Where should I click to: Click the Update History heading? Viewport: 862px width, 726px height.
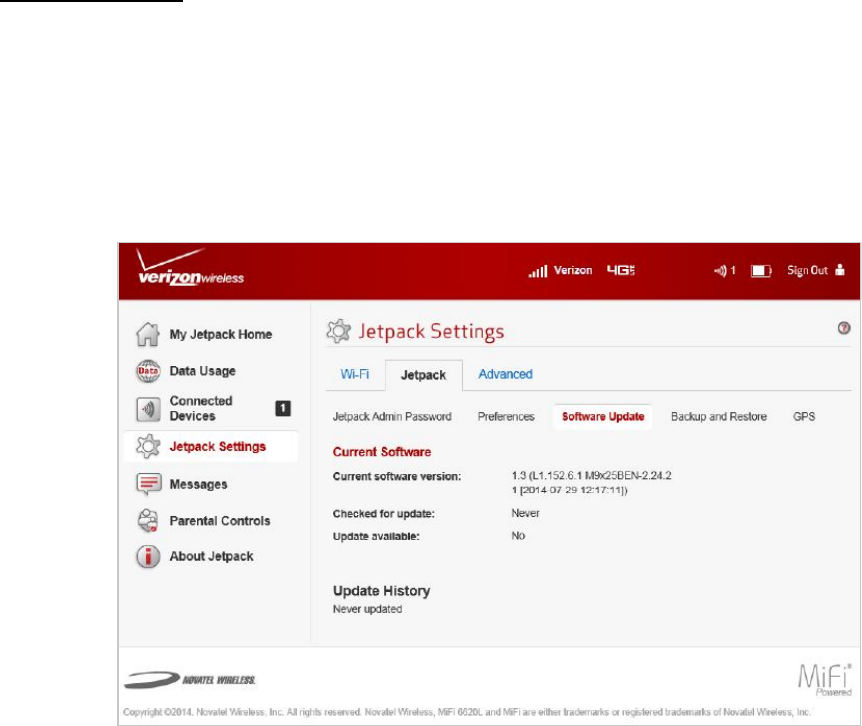point(381,591)
